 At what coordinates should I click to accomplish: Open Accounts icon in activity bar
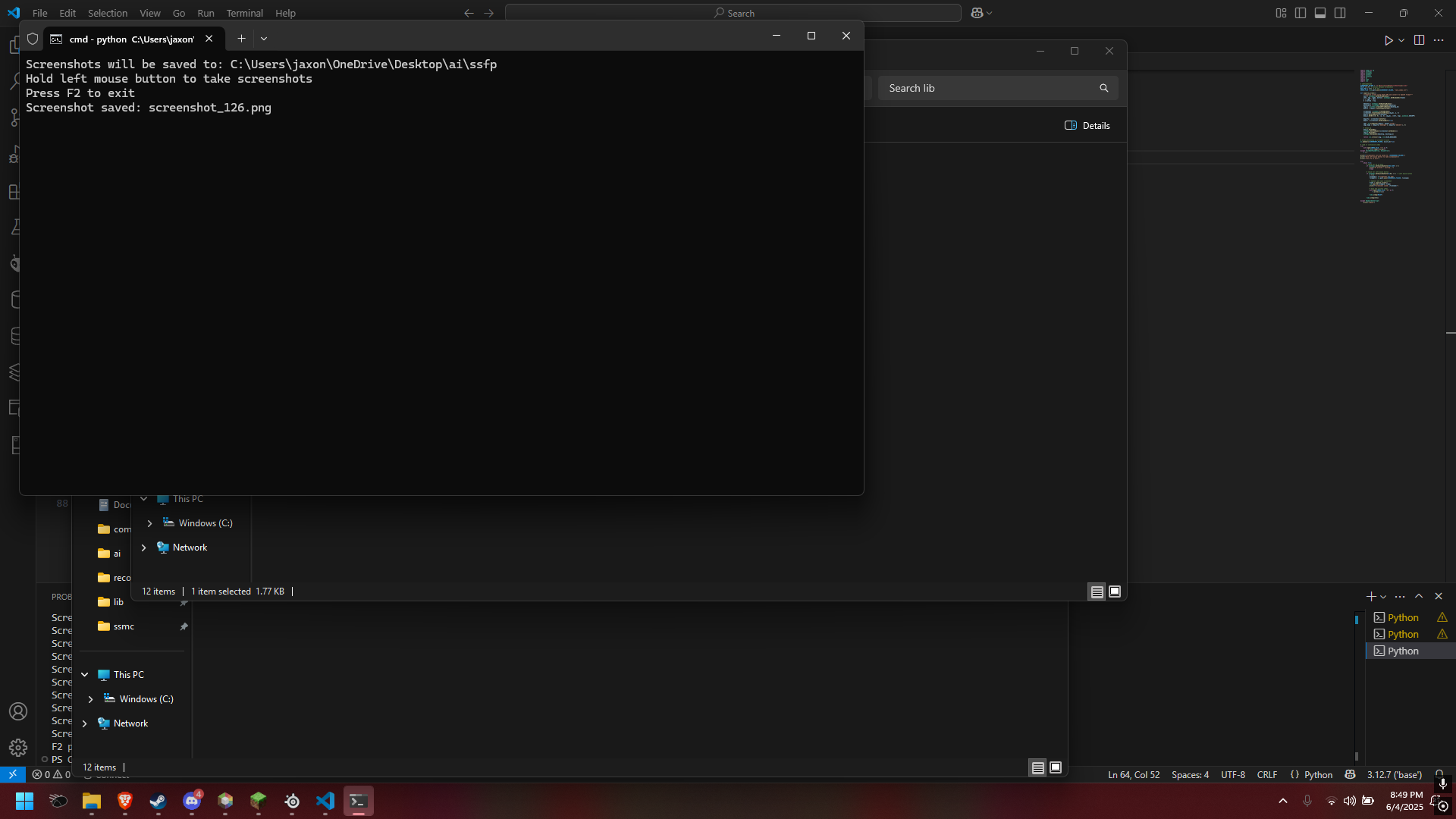point(18,711)
